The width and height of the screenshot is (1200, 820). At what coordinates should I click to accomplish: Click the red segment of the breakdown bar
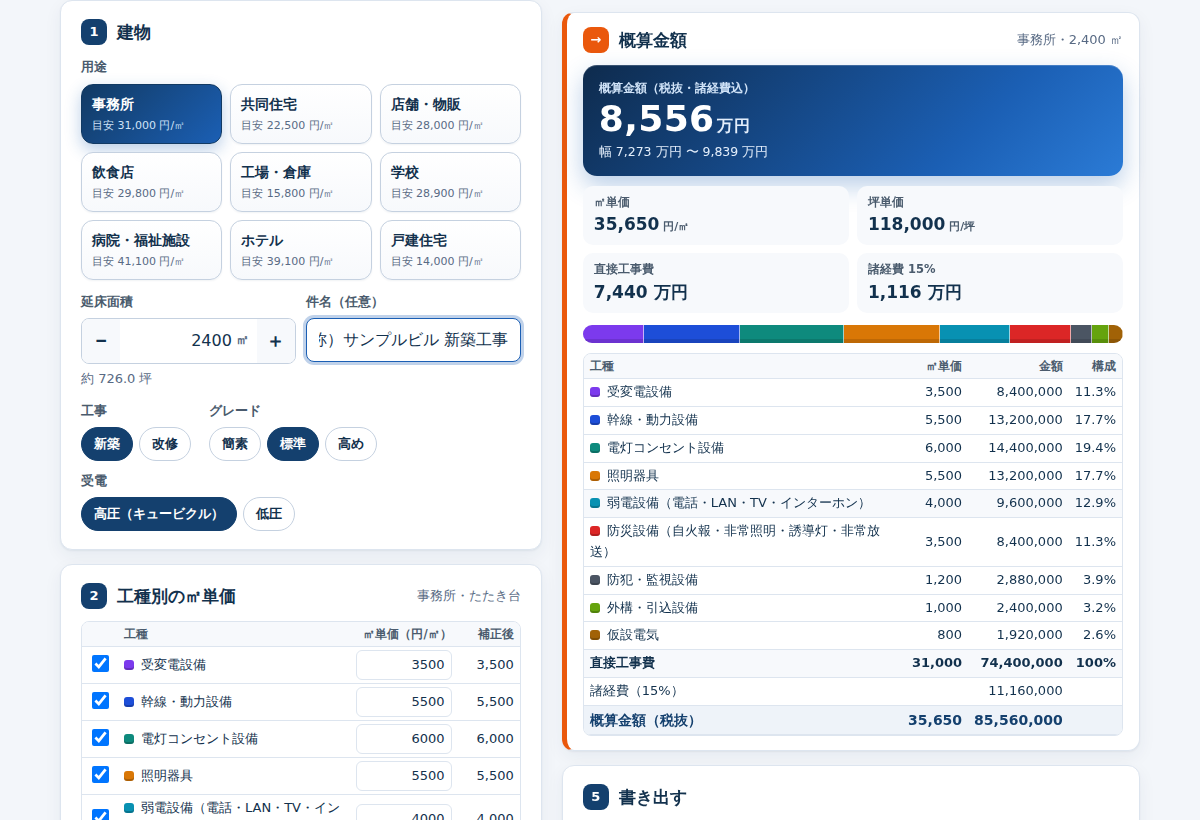[1040, 334]
